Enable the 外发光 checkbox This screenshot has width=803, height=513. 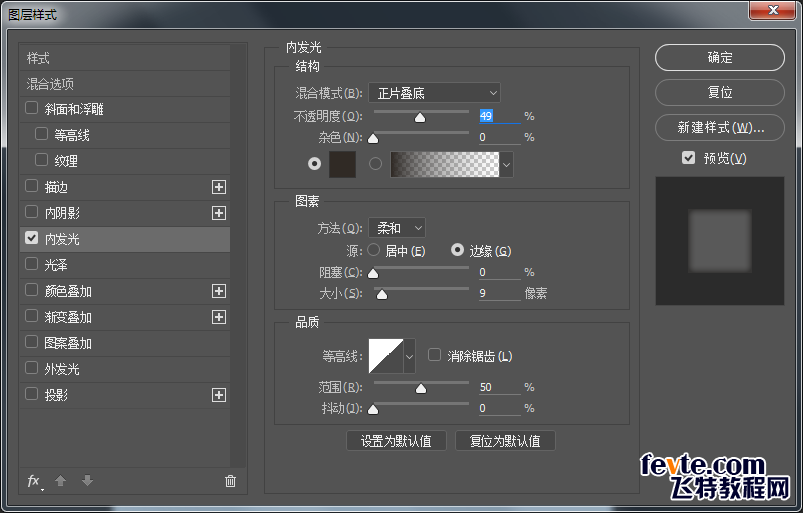tap(31, 368)
